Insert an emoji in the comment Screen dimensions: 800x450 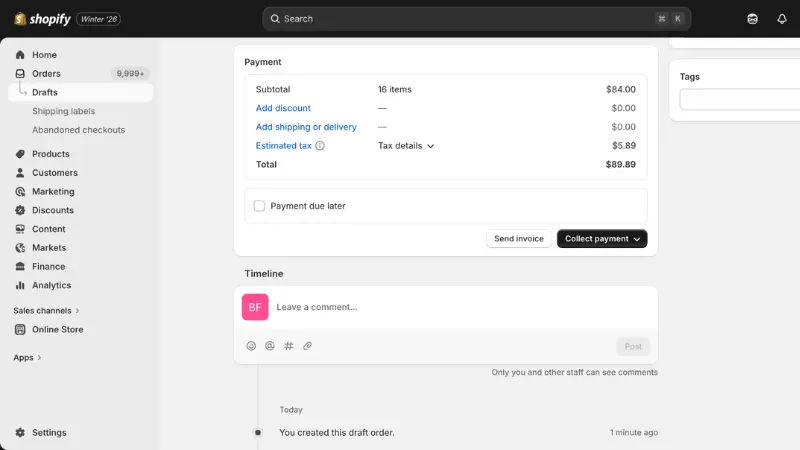point(251,346)
